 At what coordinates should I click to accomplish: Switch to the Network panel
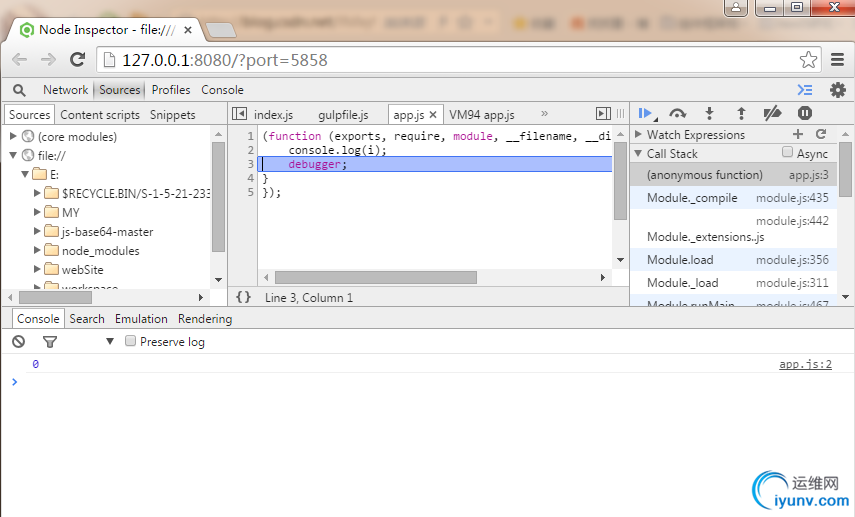tap(65, 90)
